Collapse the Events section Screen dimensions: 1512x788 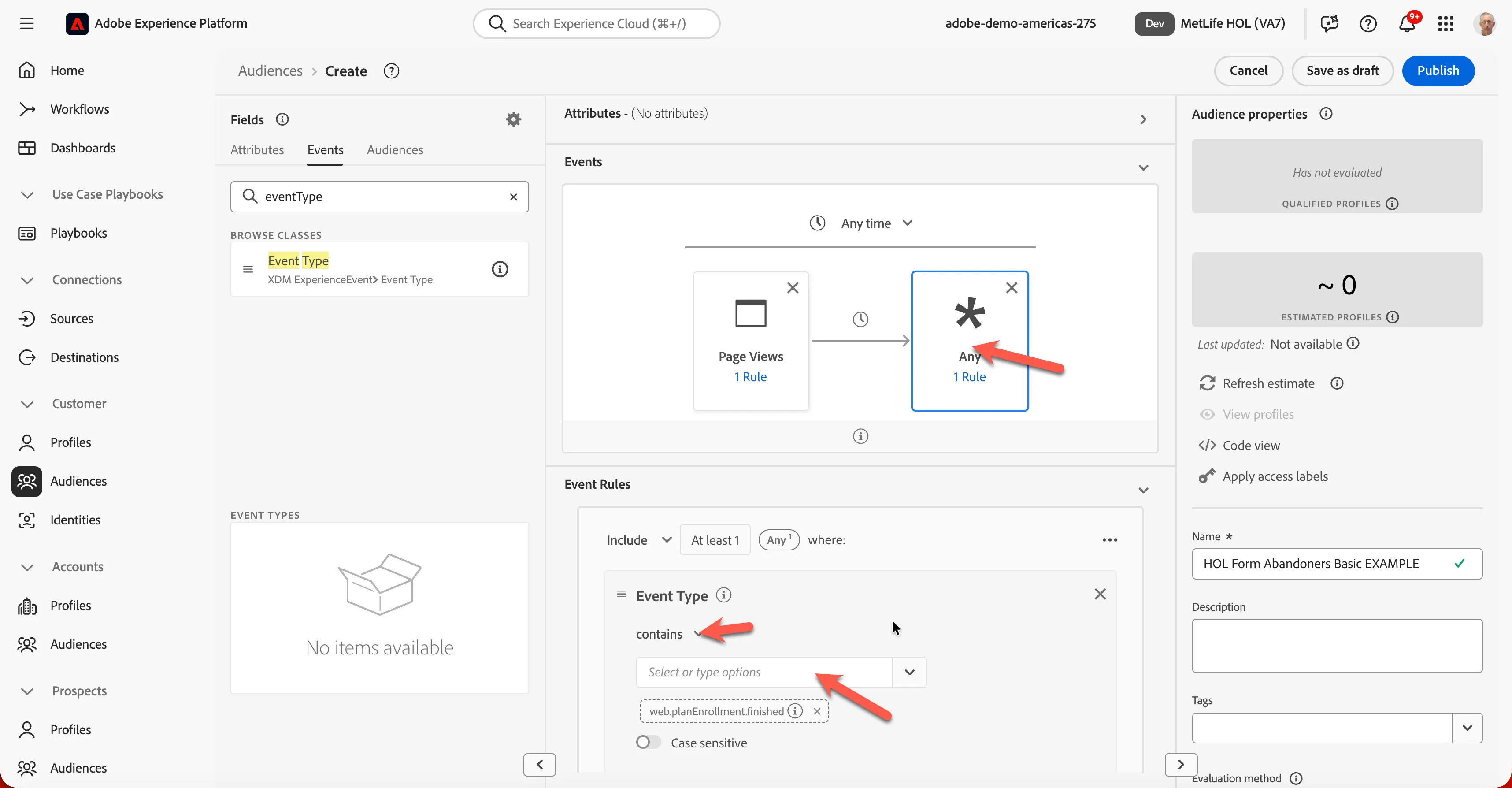(1143, 167)
